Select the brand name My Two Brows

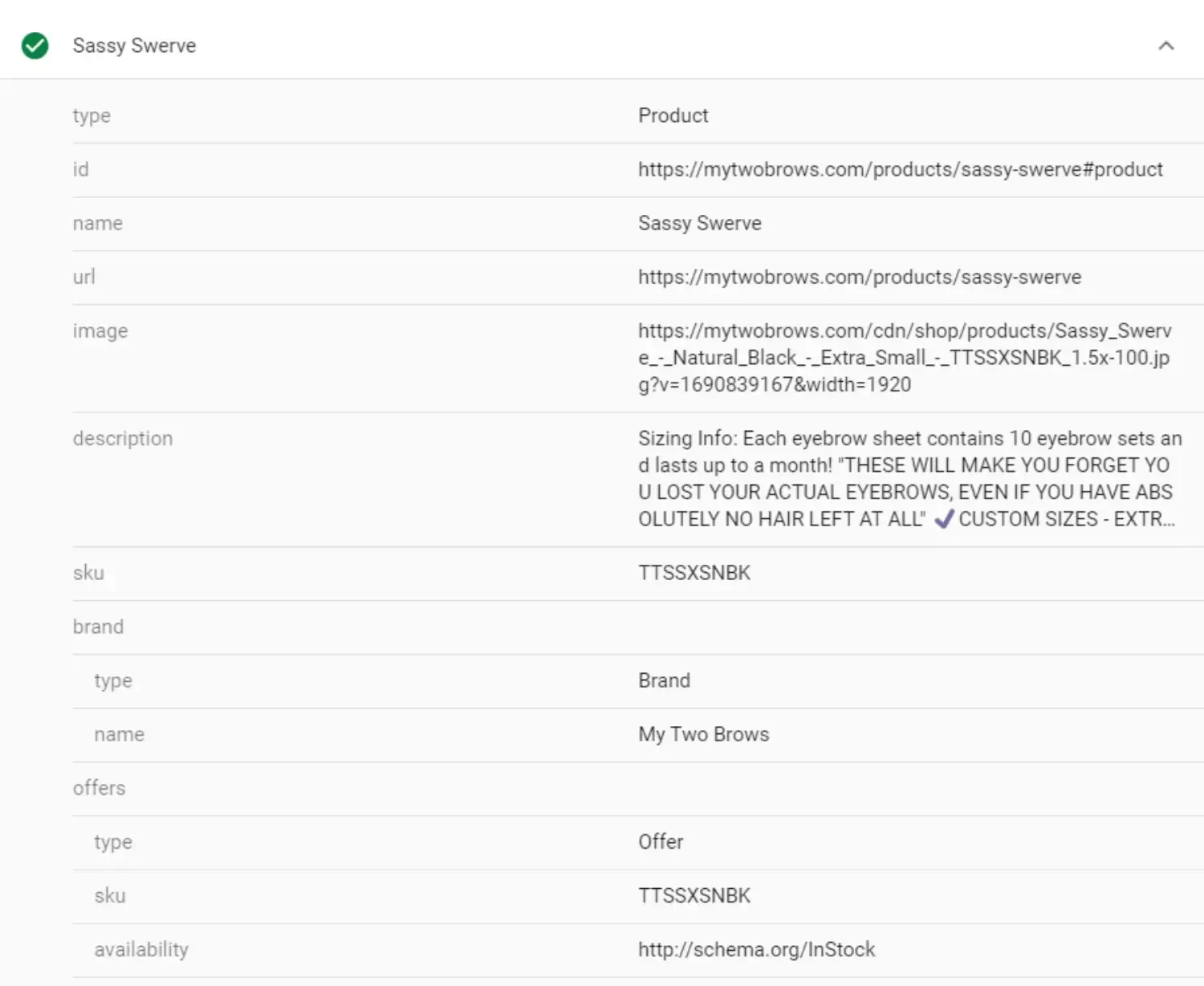[x=703, y=733]
